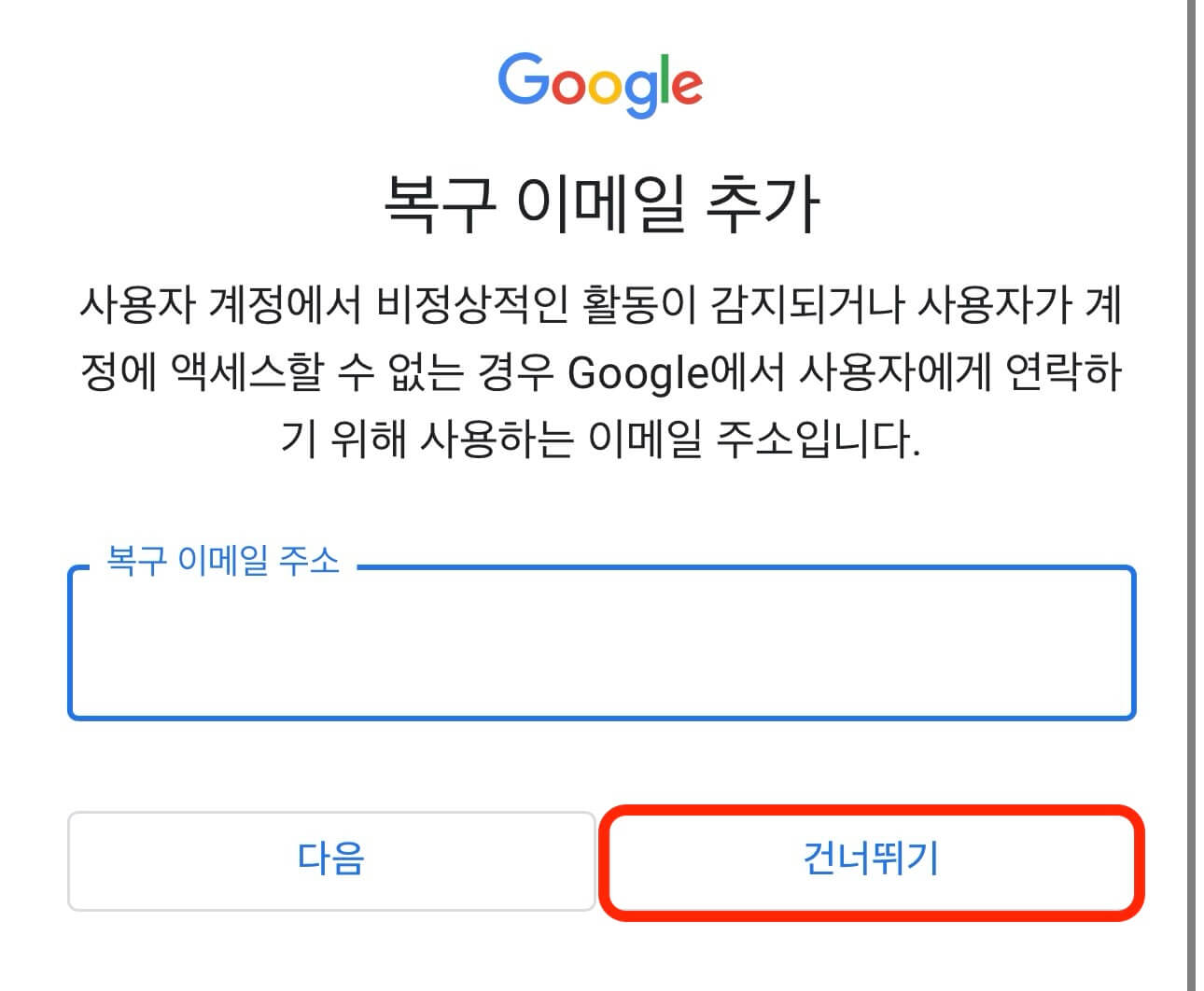1204x991 pixels.
Task: Click the yellow o in the Google logo
Action: pyautogui.click(x=605, y=89)
